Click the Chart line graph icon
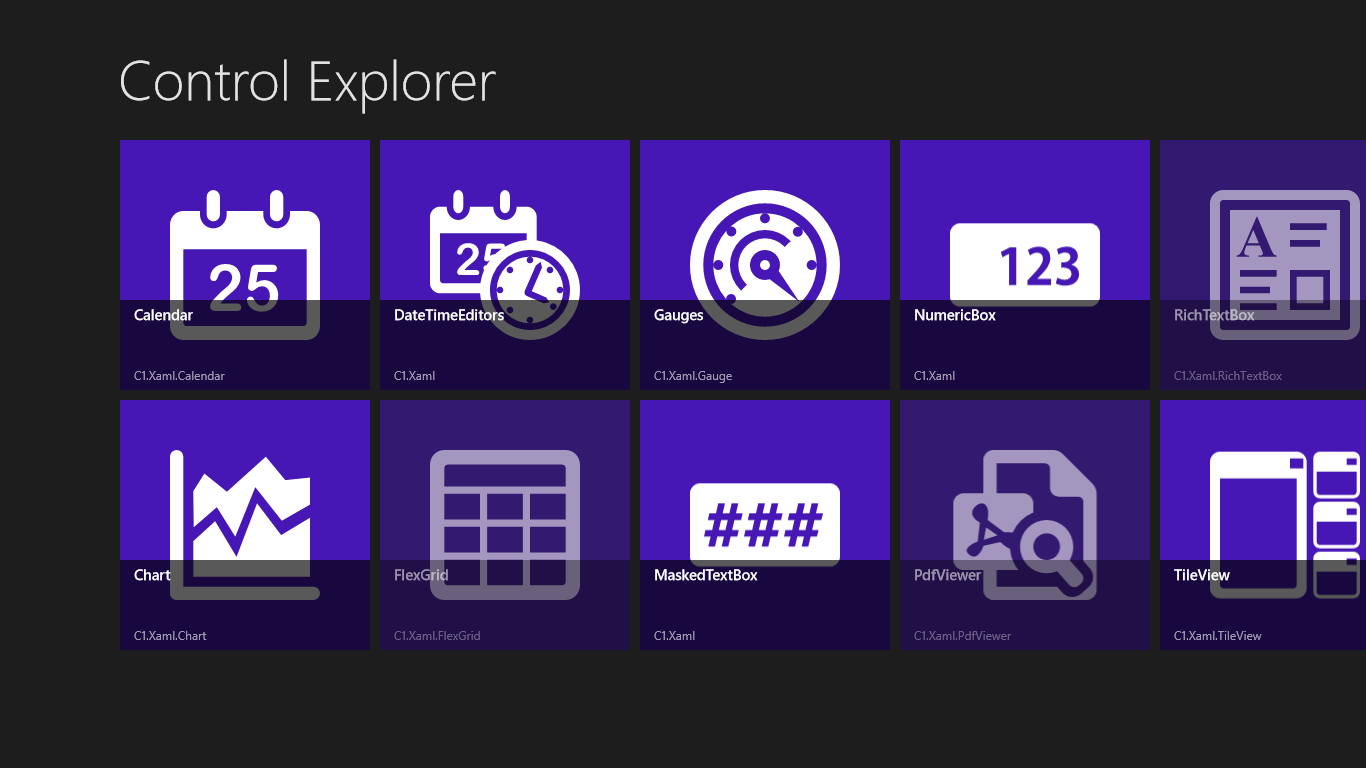Viewport: 1366px width, 768px height. click(245, 525)
